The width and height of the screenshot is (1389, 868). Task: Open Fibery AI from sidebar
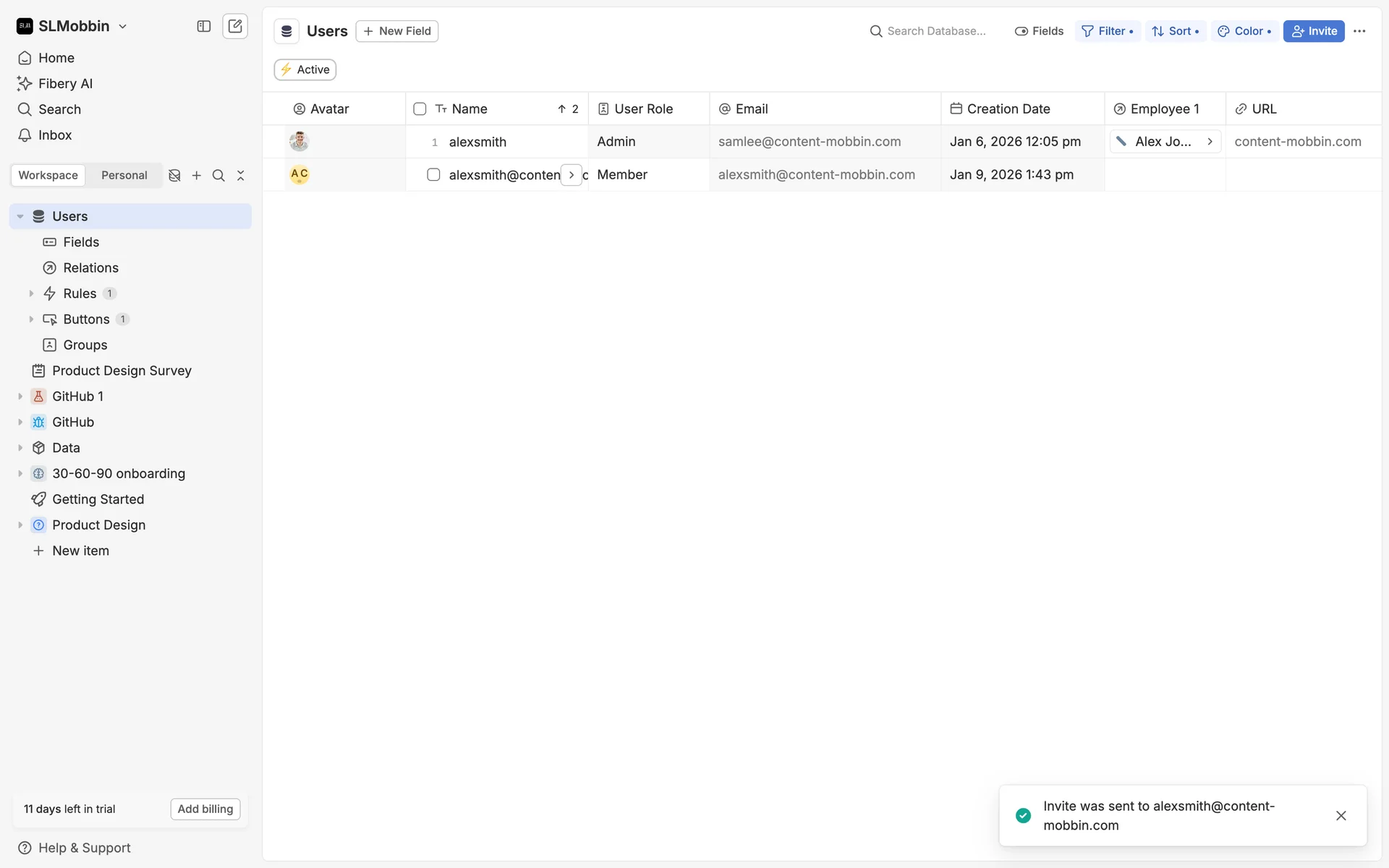point(65,83)
